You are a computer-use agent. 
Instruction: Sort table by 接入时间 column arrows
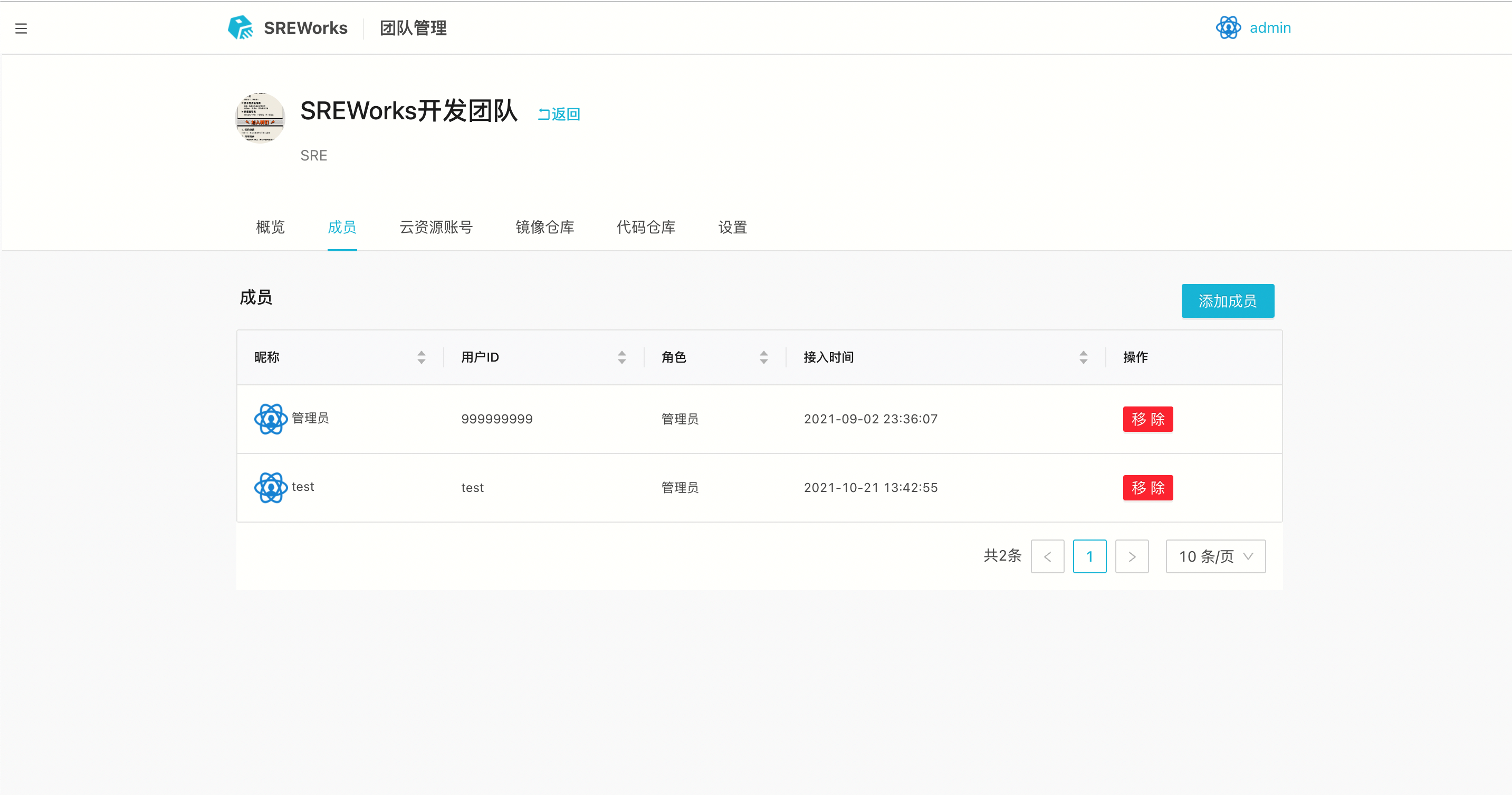click(x=1084, y=357)
